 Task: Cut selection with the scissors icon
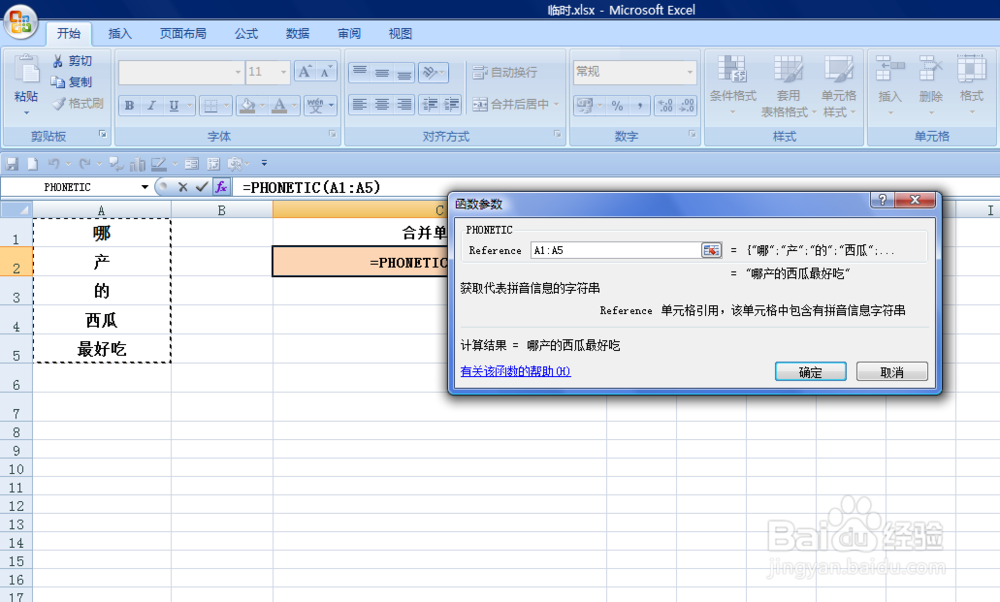[x=72, y=61]
